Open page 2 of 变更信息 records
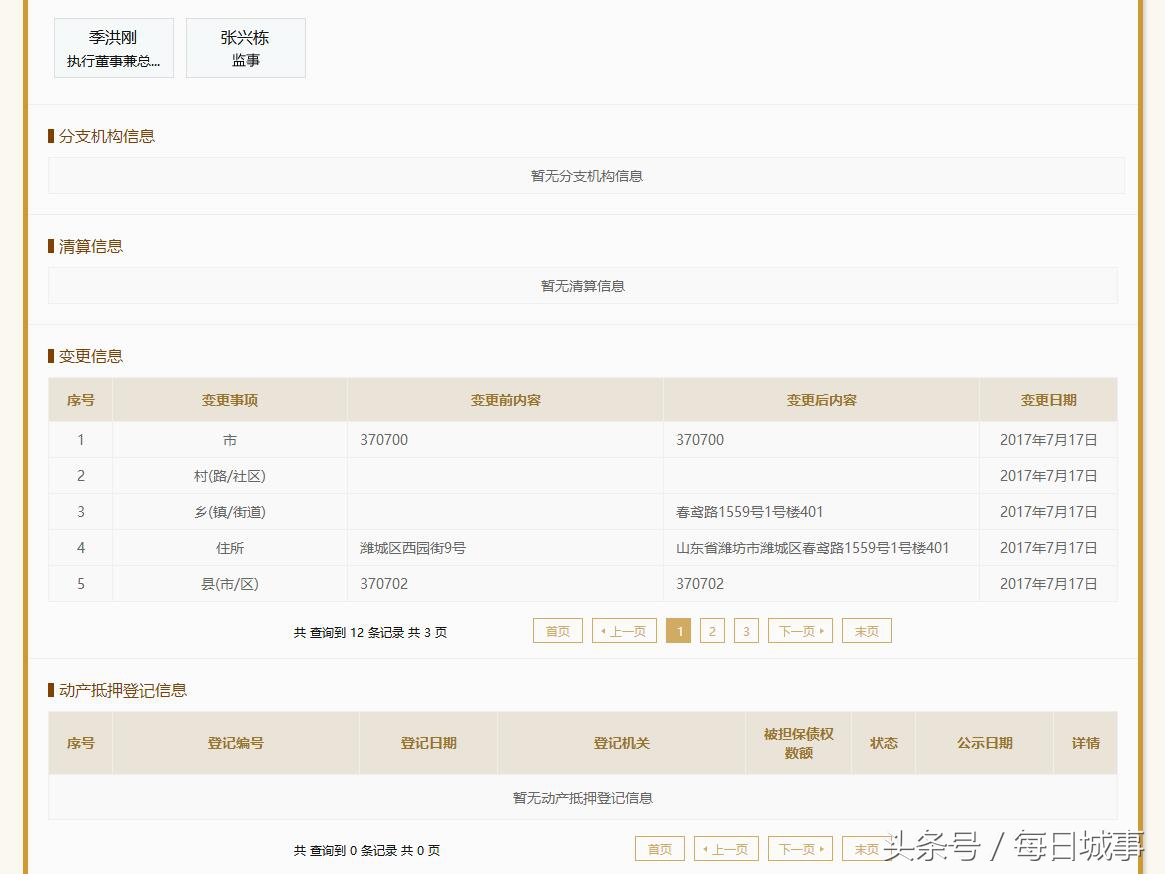 tap(712, 630)
